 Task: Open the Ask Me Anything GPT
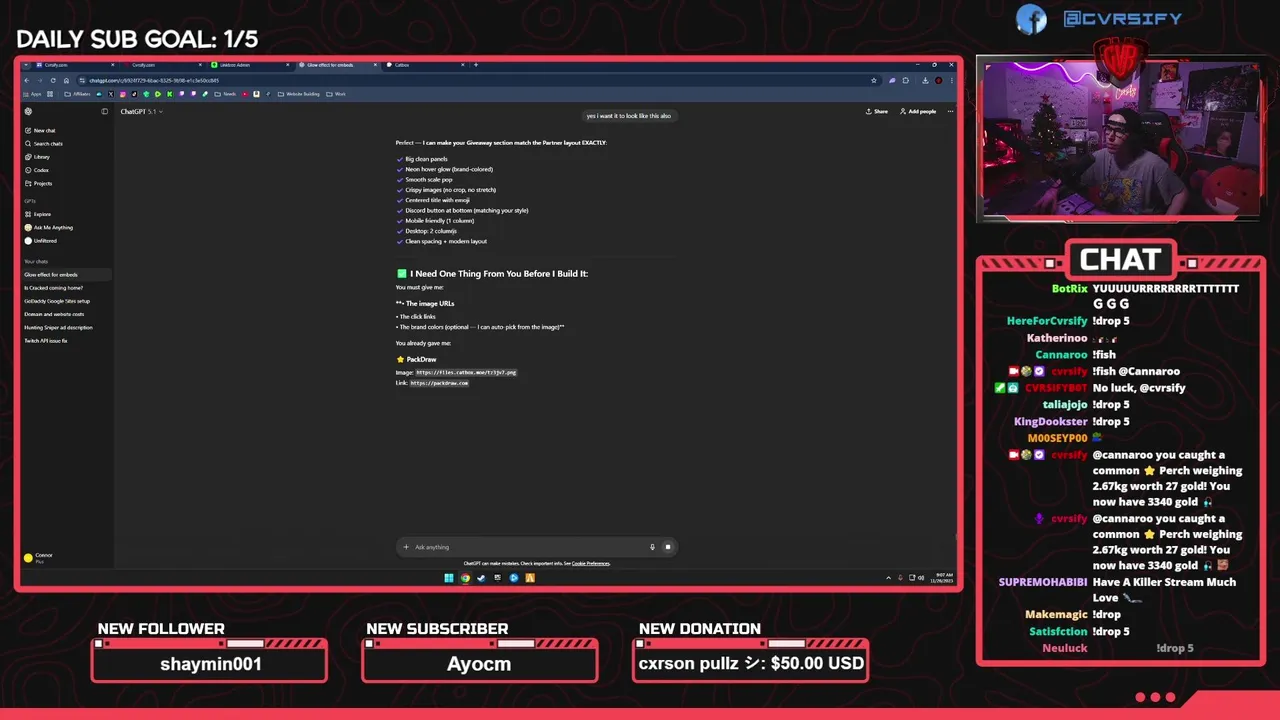coord(49,227)
